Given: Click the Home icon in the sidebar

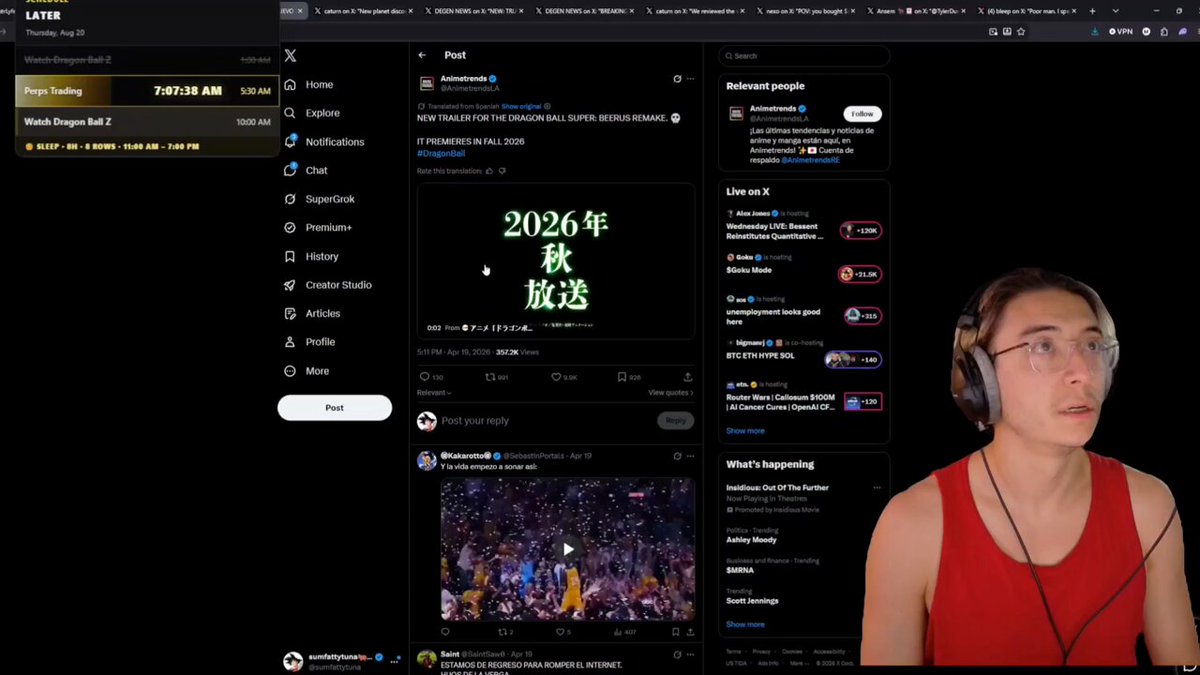Looking at the screenshot, I should (x=290, y=85).
